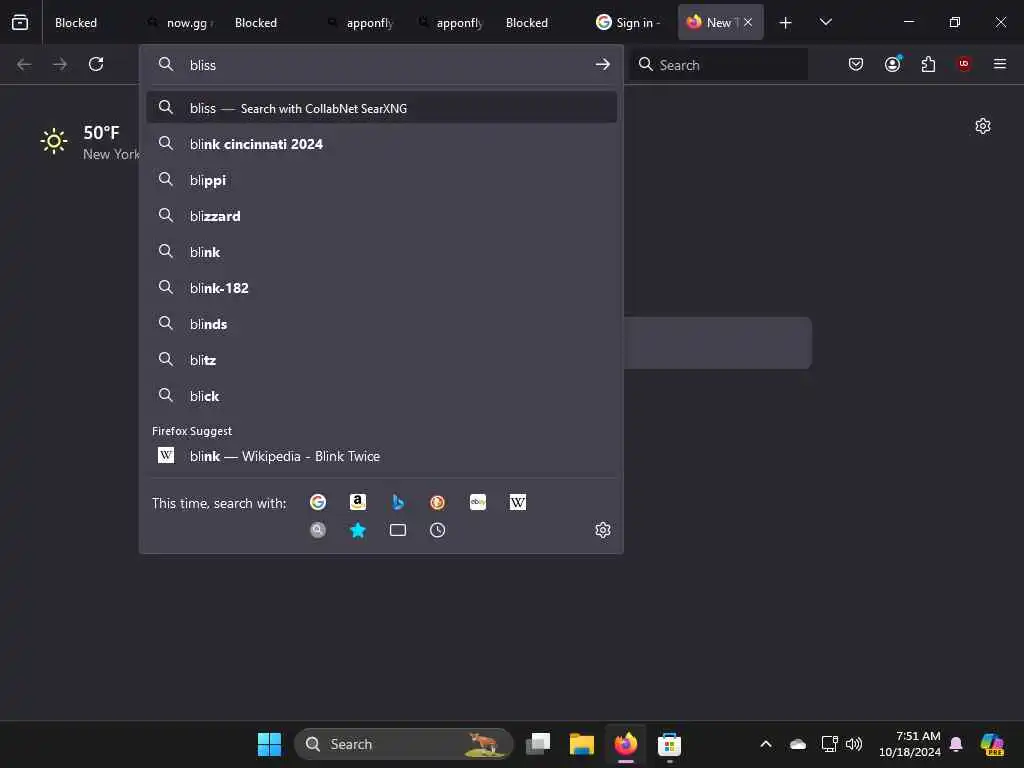1024x768 pixels.
Task: Select suggestion 'blink cincinnati 2024'
Action: click(x=381, y=144)
